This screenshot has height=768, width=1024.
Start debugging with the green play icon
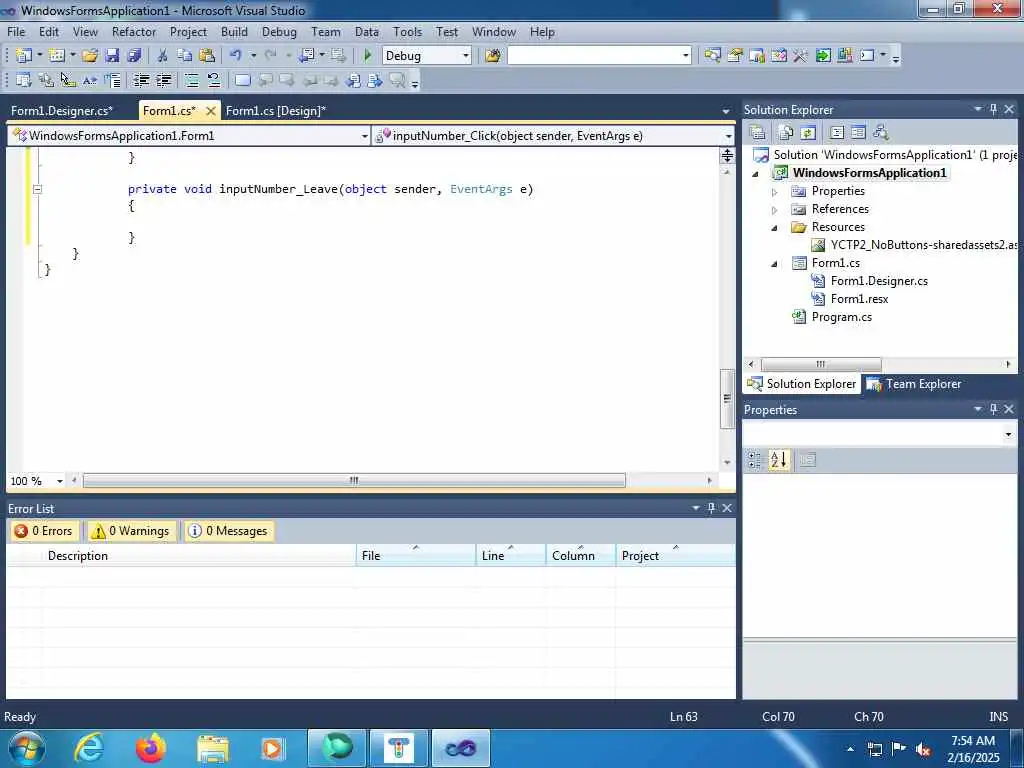pyautogui.click(x=368, y=56)
